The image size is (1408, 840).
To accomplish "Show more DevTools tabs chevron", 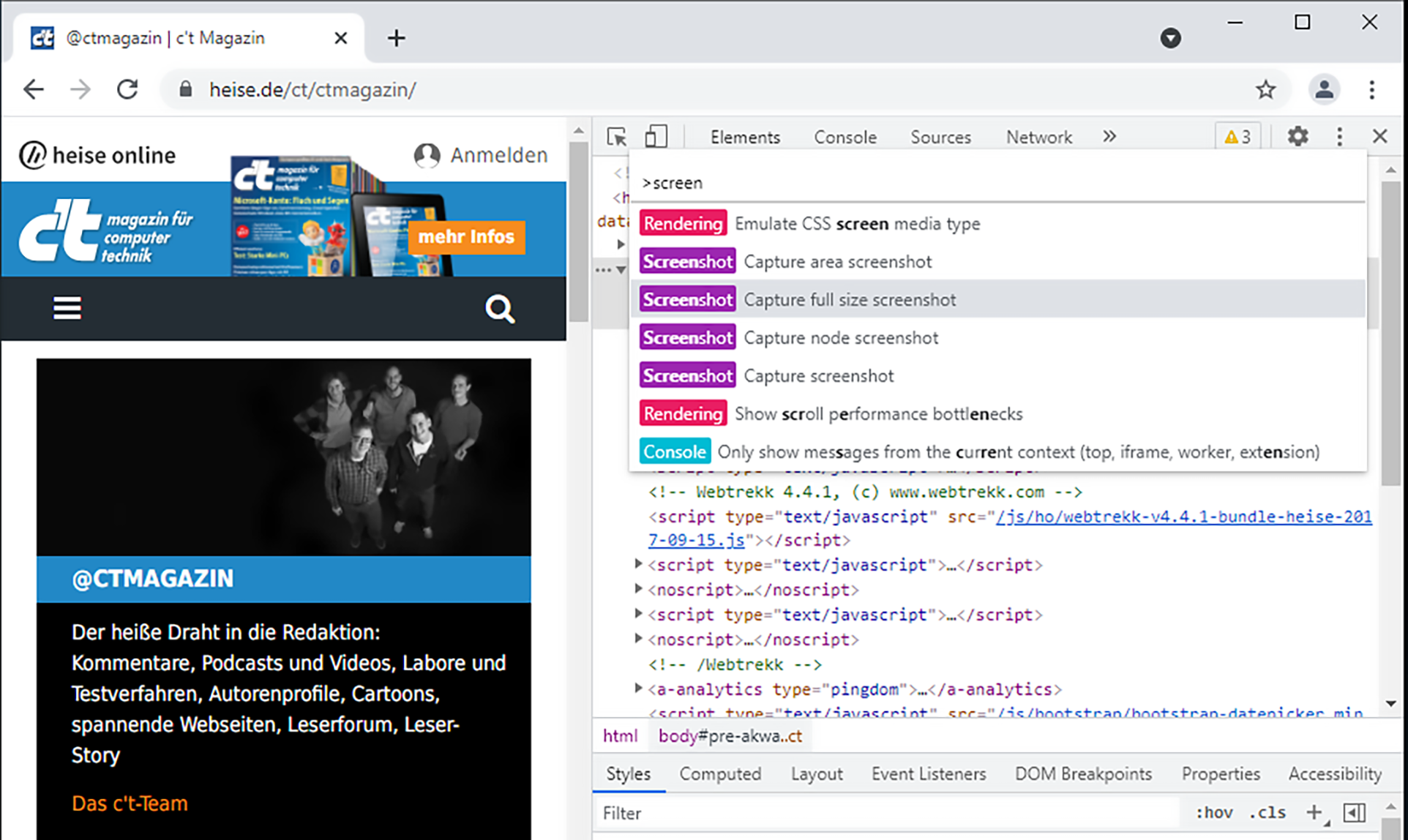I will [x=1109, y=137].
